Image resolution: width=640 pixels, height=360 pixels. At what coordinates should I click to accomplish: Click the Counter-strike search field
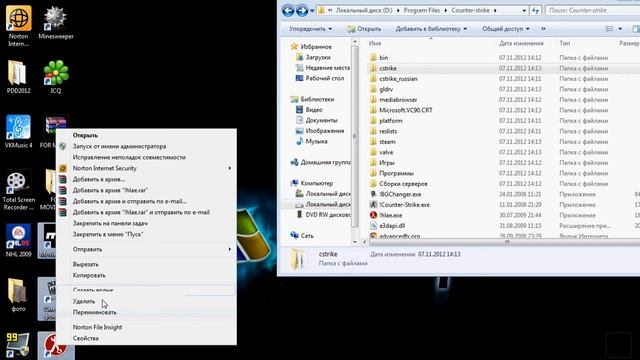coord(593,11)
